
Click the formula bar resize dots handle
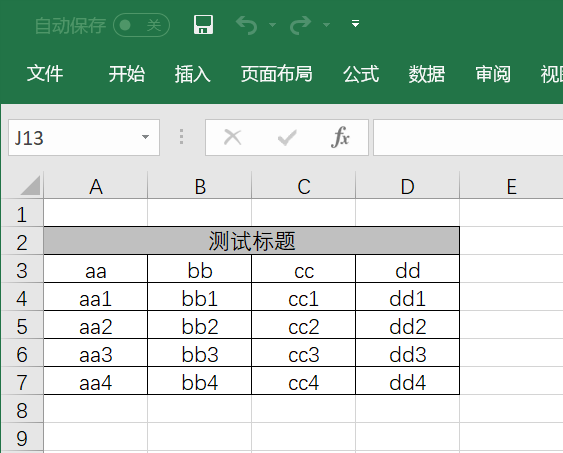coord(182,137)
